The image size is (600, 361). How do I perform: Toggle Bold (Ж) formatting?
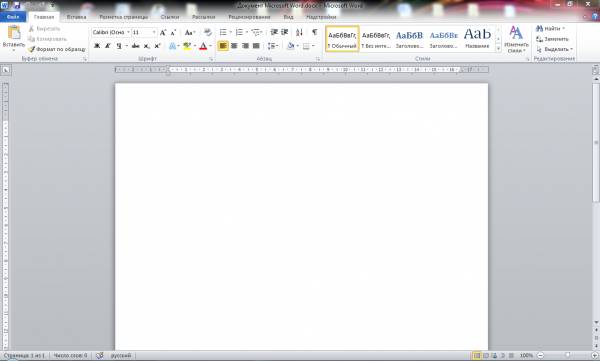(x=97, y=46)
